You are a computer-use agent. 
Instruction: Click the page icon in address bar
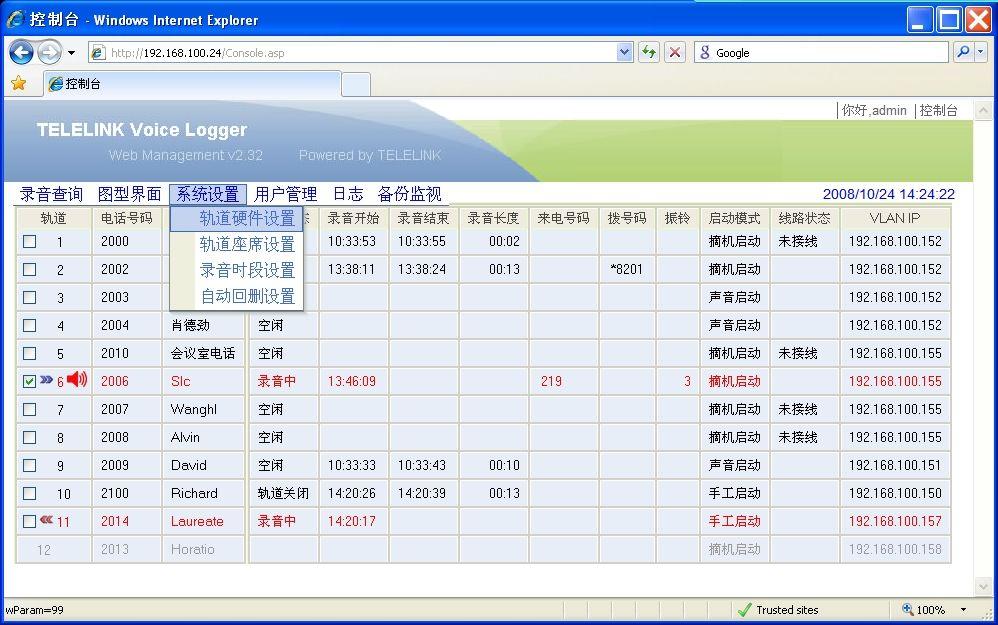coord(97,52)
